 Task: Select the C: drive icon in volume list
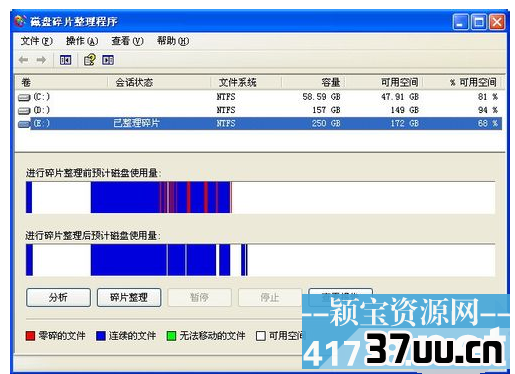(24, 97)
